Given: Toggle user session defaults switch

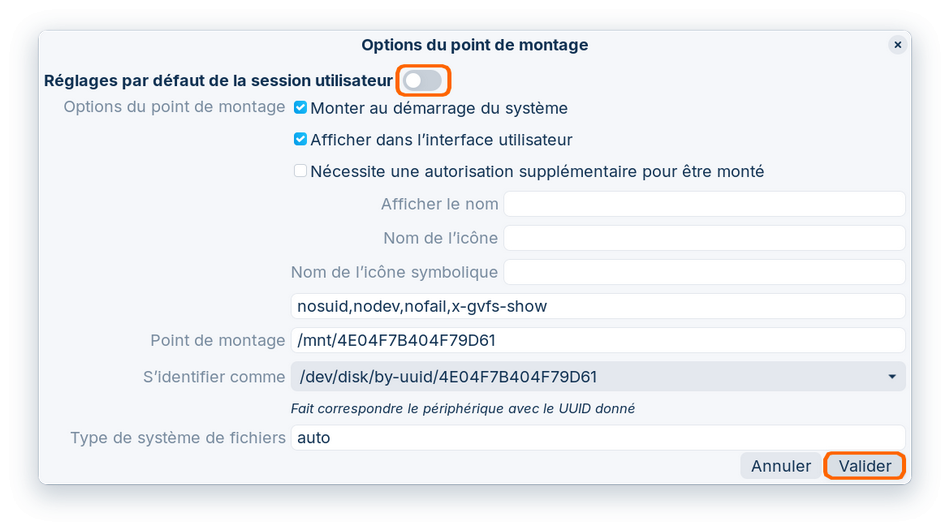Looking at the screenshot, I should (x=422, y=80).
